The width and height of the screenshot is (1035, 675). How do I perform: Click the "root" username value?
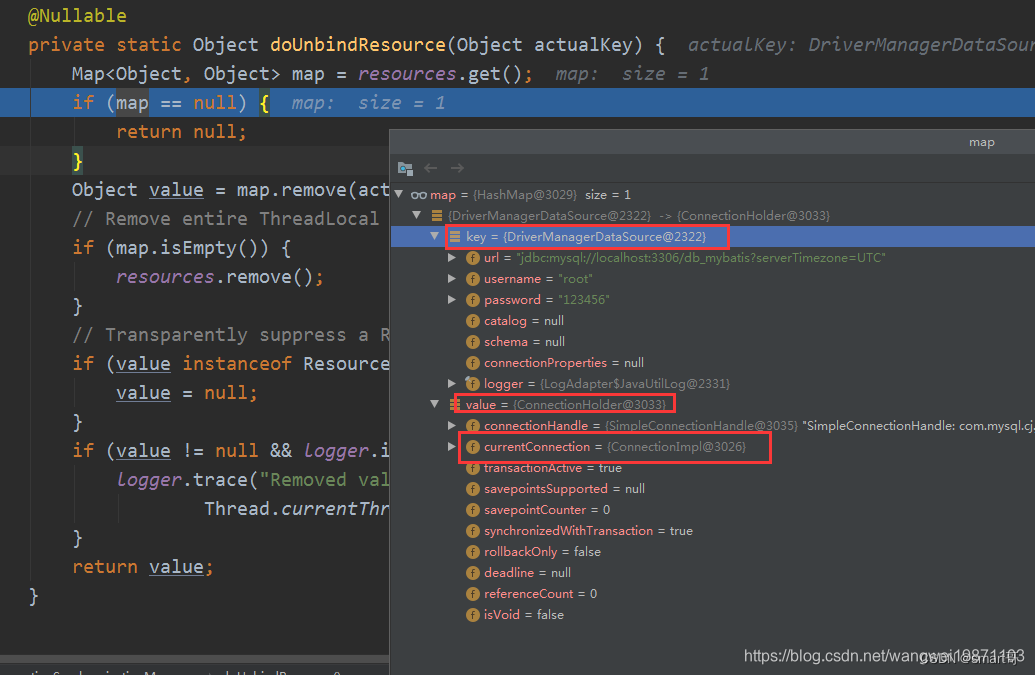575,279
